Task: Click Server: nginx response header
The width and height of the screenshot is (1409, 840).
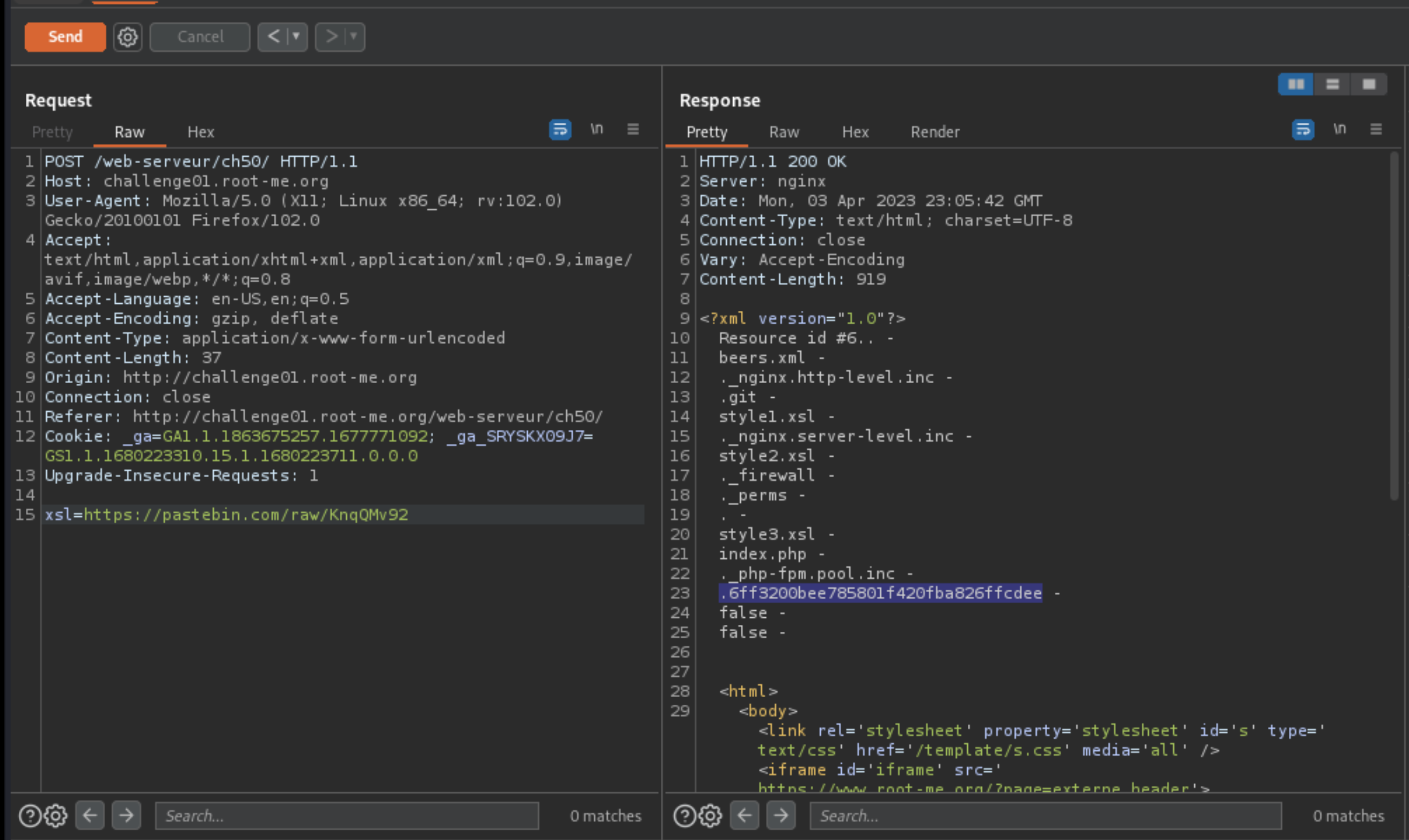Action: pos(763,181)
